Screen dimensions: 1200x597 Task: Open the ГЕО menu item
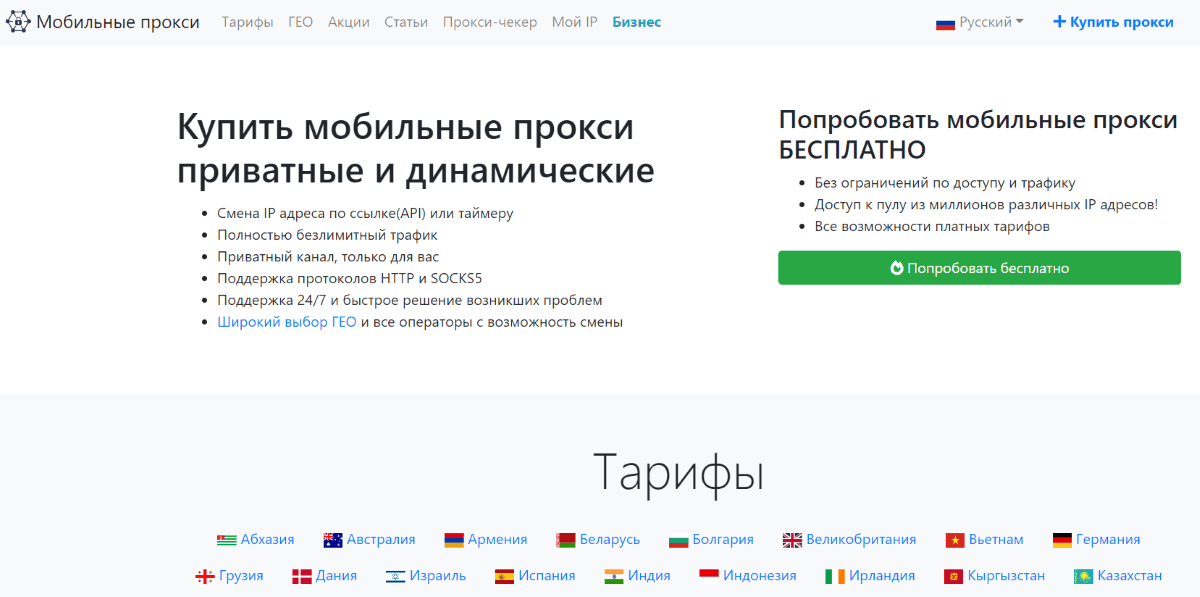click(301, 22)
